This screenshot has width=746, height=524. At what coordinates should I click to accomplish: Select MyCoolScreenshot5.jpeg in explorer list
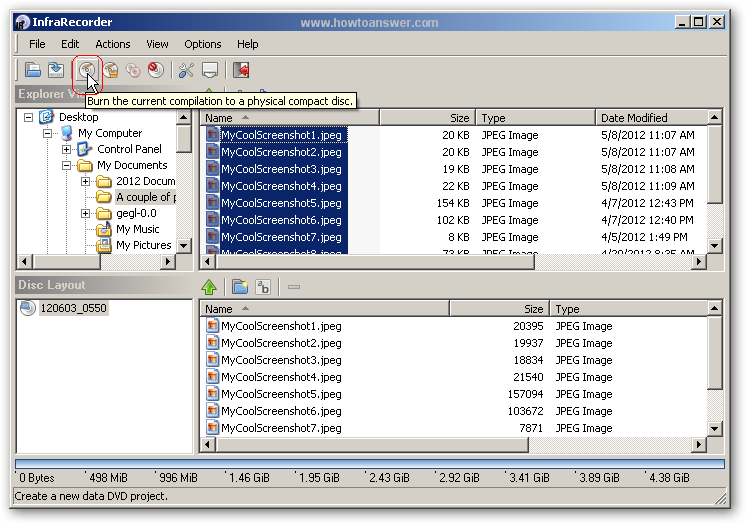pyautogui.click(x=281, y=203)
